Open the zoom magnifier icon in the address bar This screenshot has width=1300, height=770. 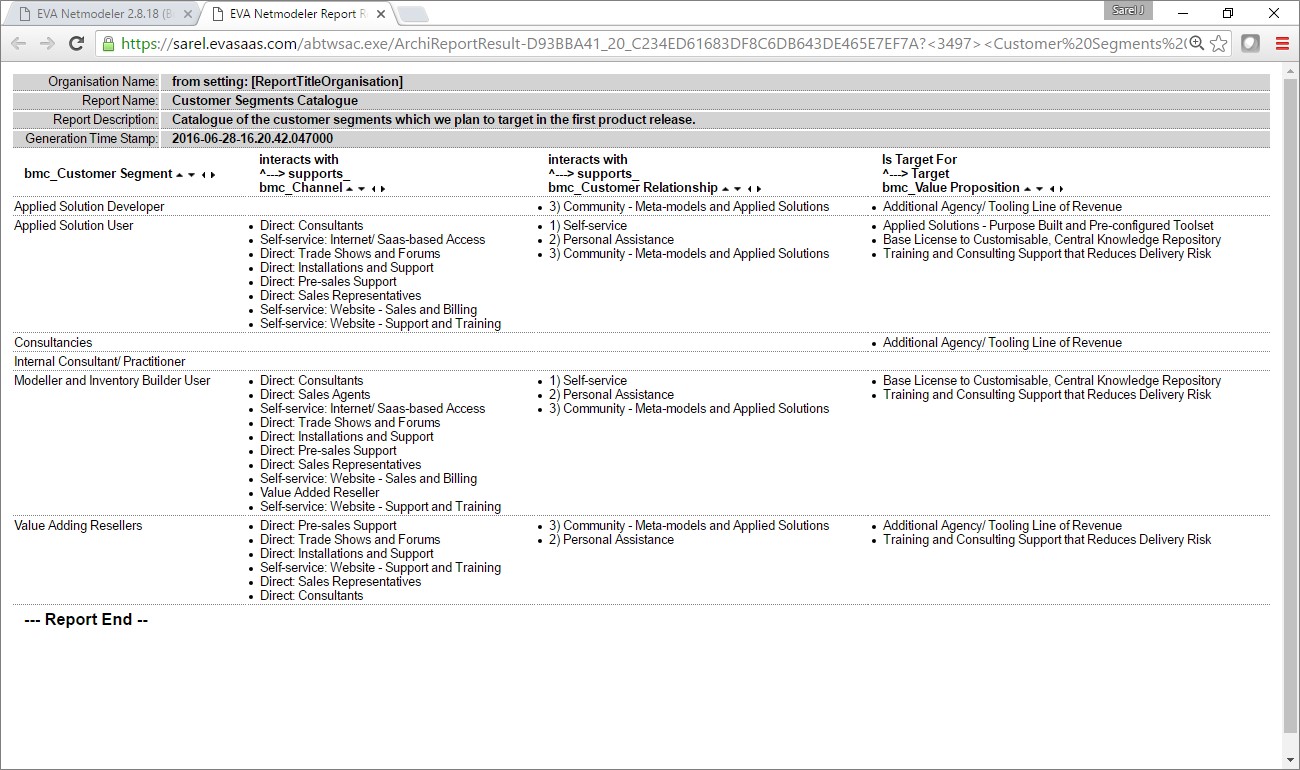[x=1196, y=43]
